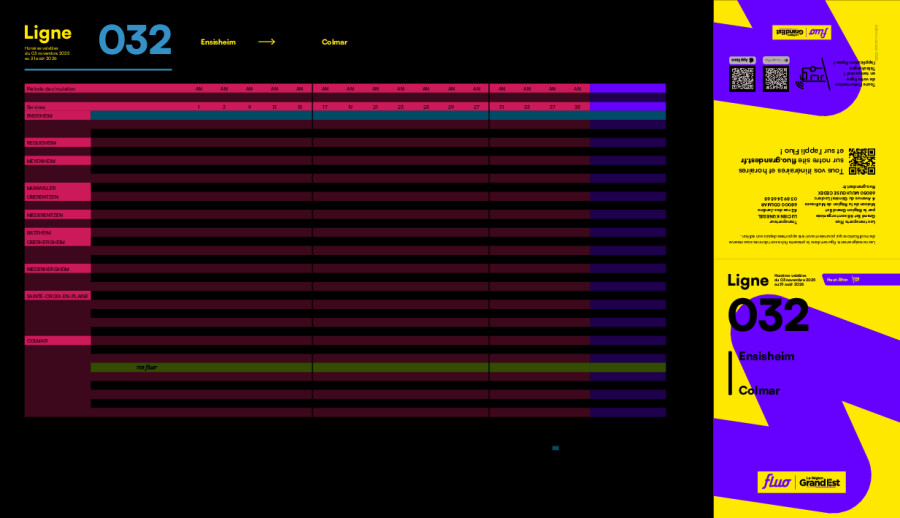900x518 pixels.
Task: Click the App Store badge
Action: pyautogui.click(x=742, y=59)
